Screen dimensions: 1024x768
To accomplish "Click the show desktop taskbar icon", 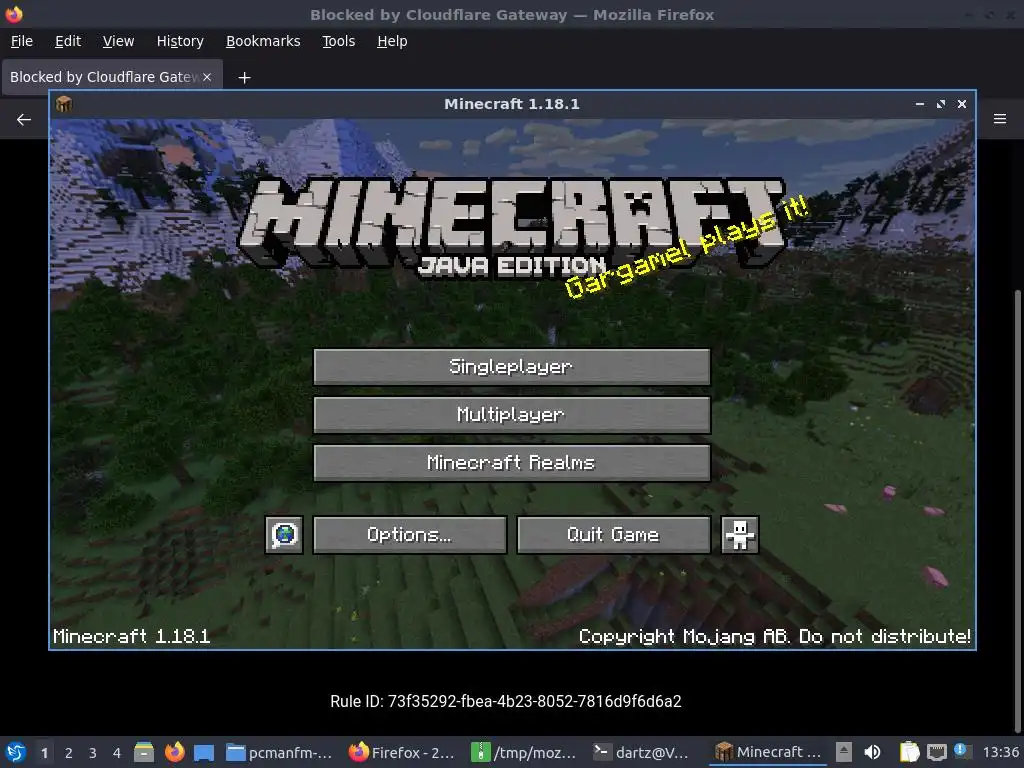I will [x=204, y=752].
